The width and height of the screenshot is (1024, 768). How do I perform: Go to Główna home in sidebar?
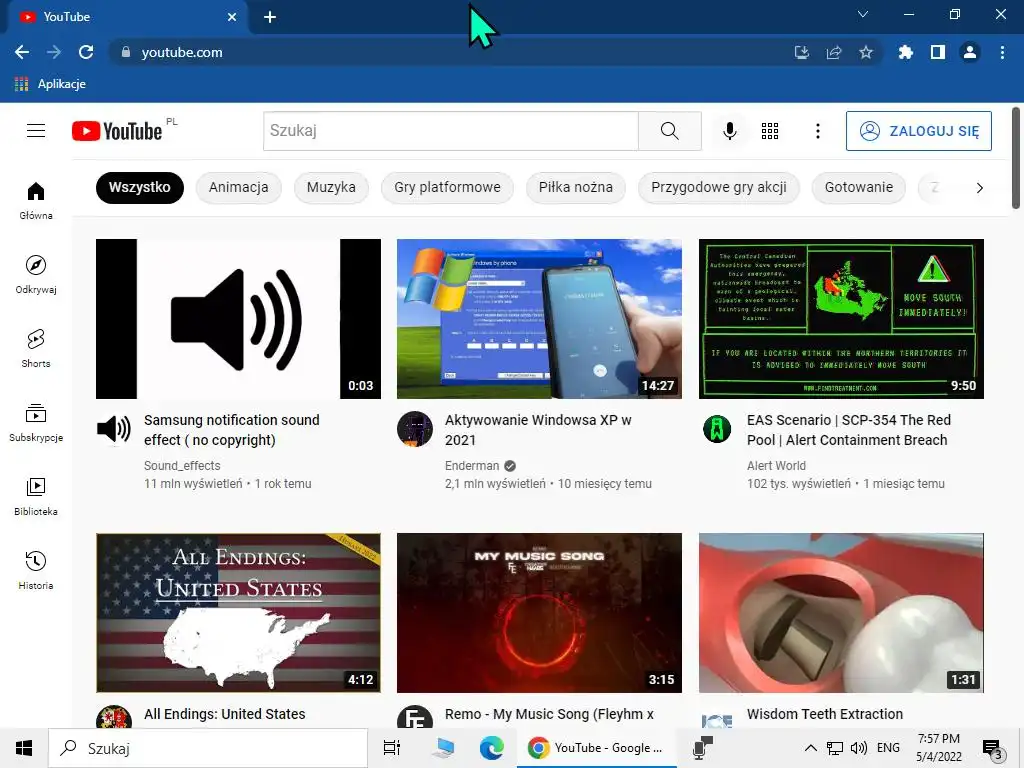click(36, 201)
